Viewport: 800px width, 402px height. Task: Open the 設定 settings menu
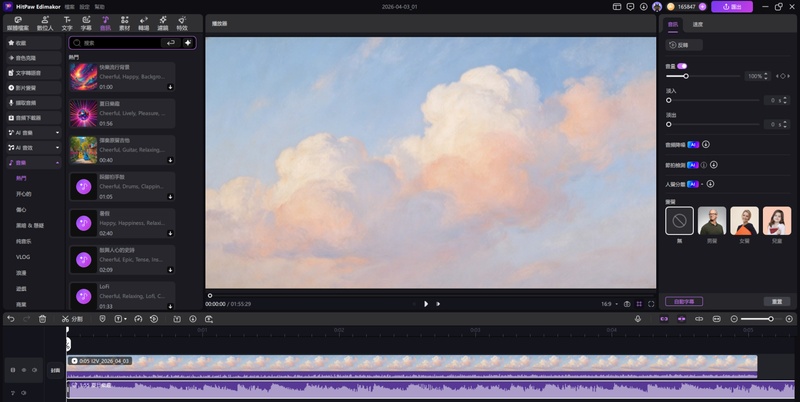(x=83, y=6)
